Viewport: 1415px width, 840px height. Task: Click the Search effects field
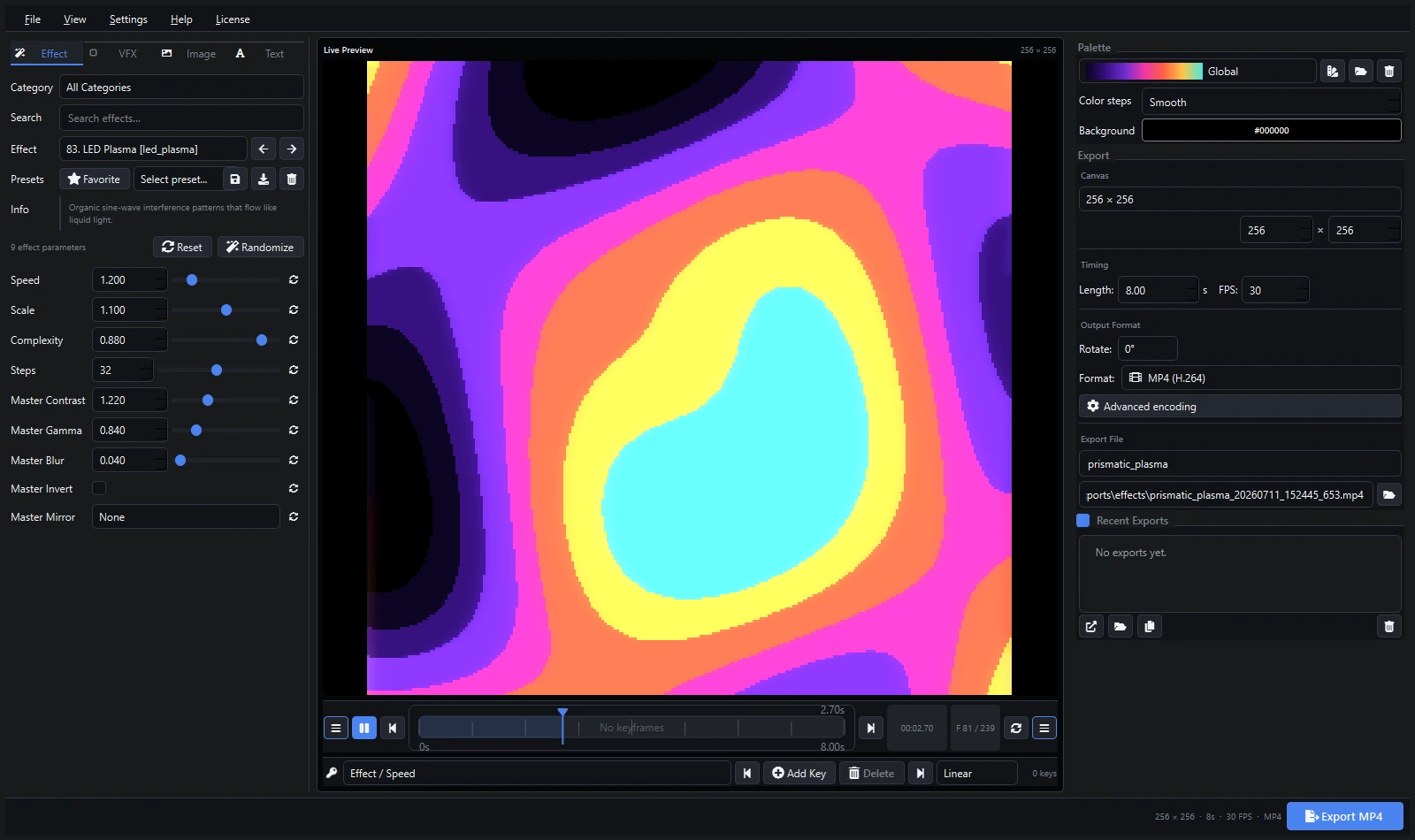[x=181, y=118]
